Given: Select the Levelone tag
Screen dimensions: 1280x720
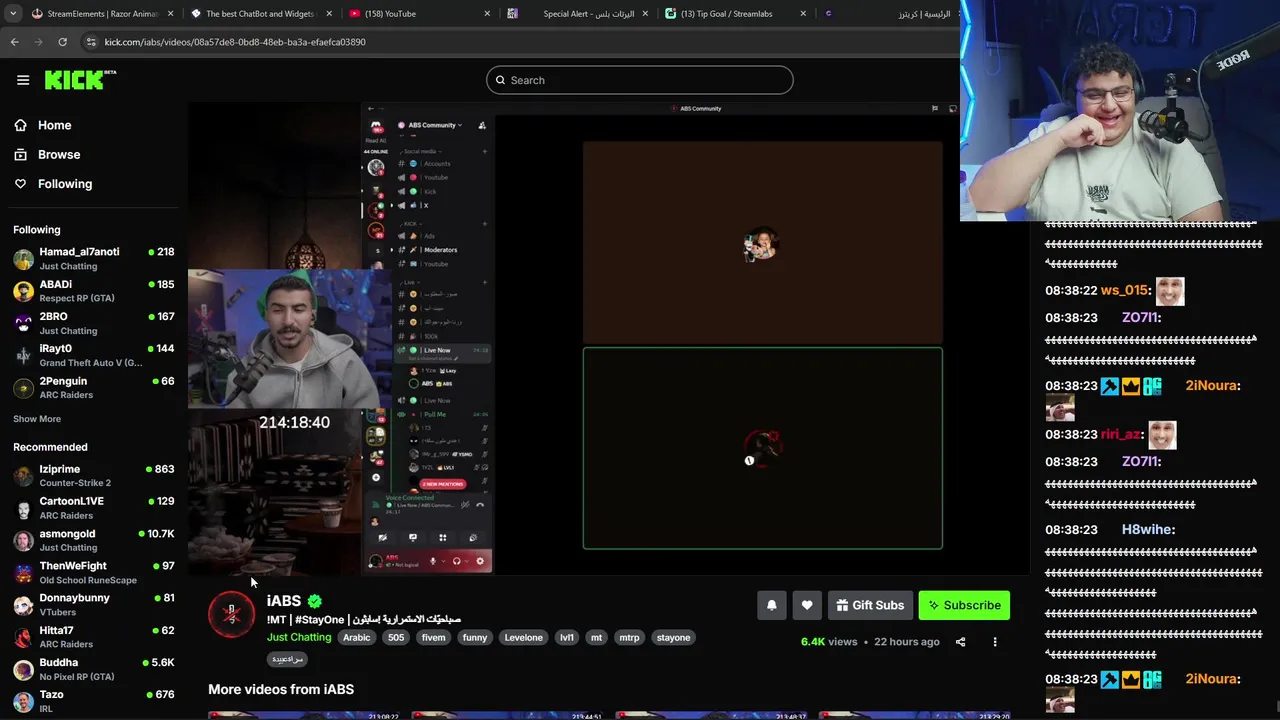Looking at the screenshot, I should pyautogui.click(x=523, y=637).
